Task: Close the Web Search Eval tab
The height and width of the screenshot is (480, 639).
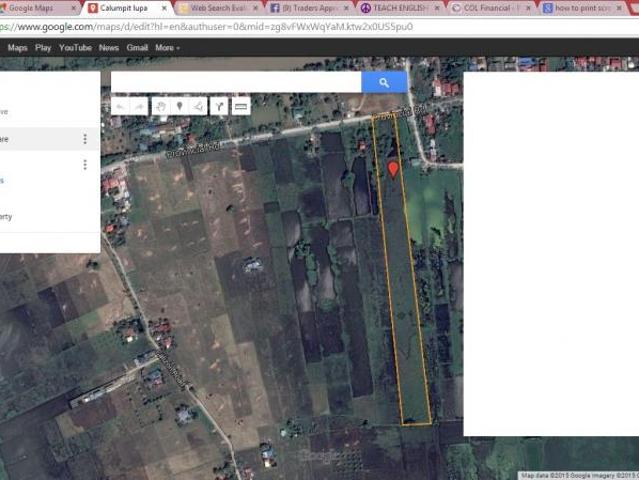Action: pos(256,8)
